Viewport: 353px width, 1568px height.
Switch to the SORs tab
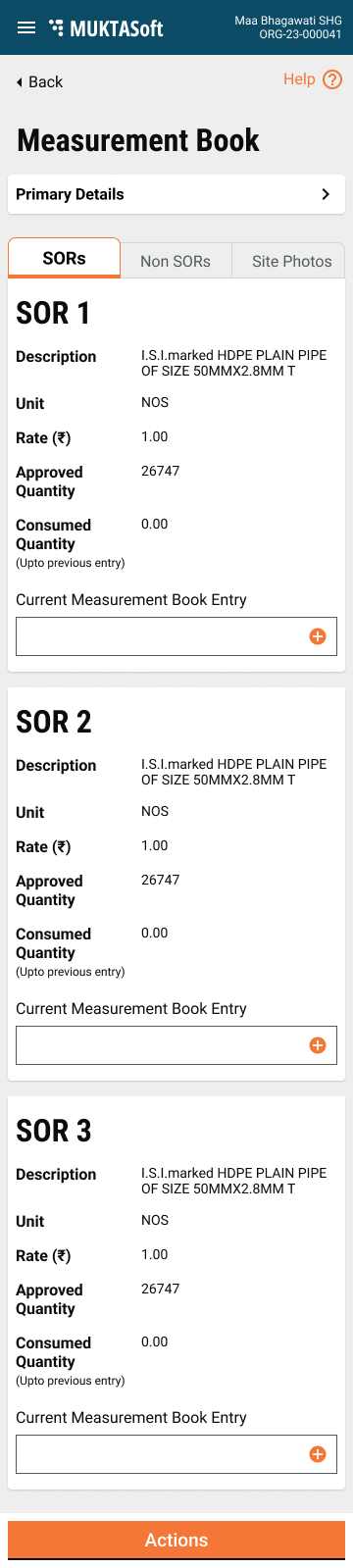coord(64,259)
